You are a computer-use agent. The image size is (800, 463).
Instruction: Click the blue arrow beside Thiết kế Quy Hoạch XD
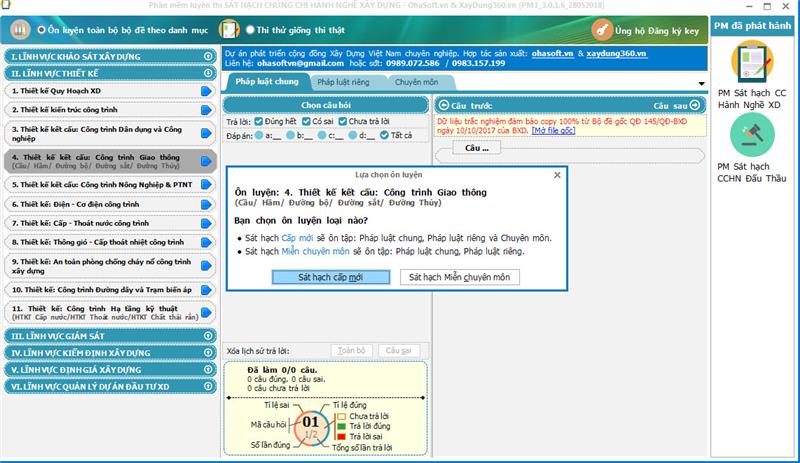[206, 91]
